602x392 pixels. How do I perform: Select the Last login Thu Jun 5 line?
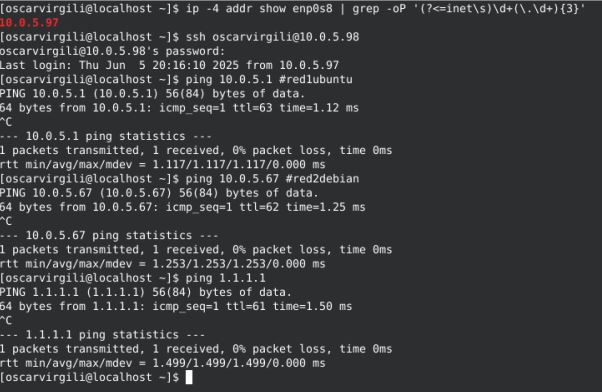pos(169,65)
